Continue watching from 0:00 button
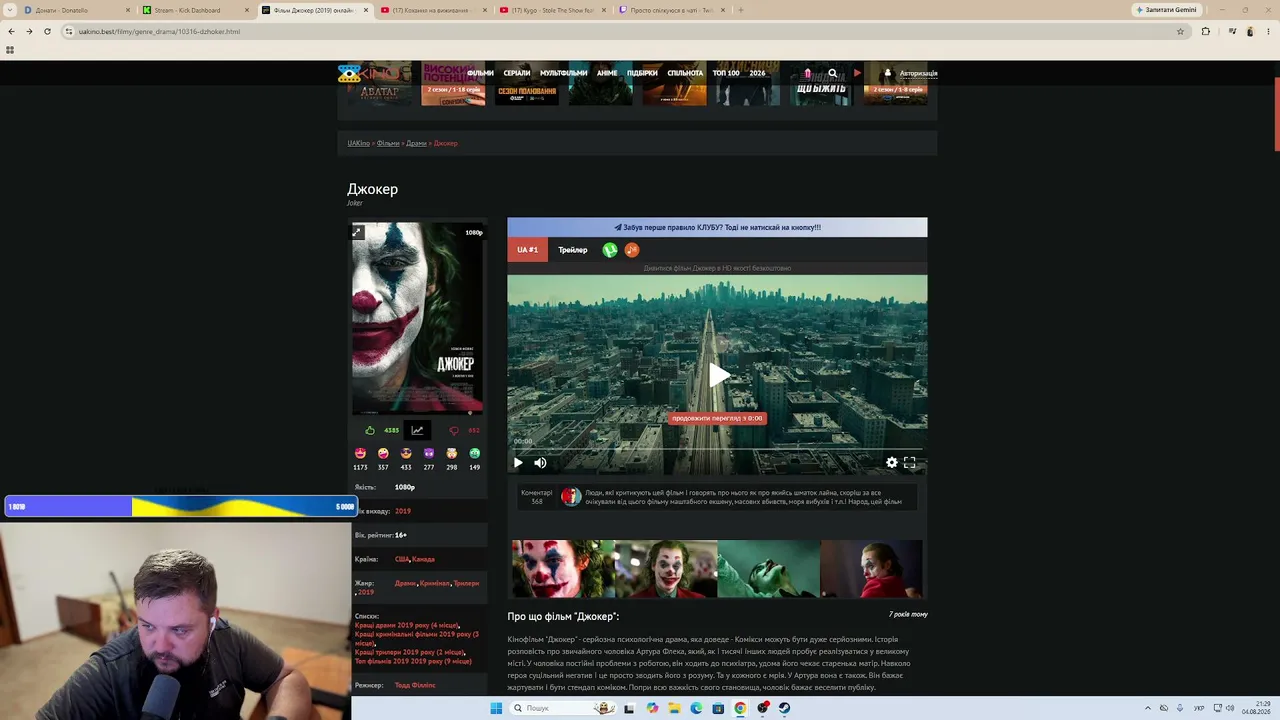This screenshot has height=720, width=1280. pos(717,418)
